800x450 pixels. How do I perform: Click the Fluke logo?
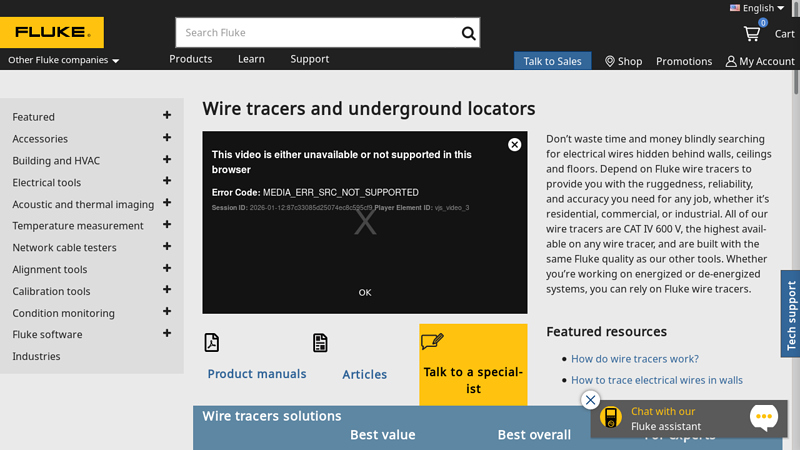click(x=52, y=32)
